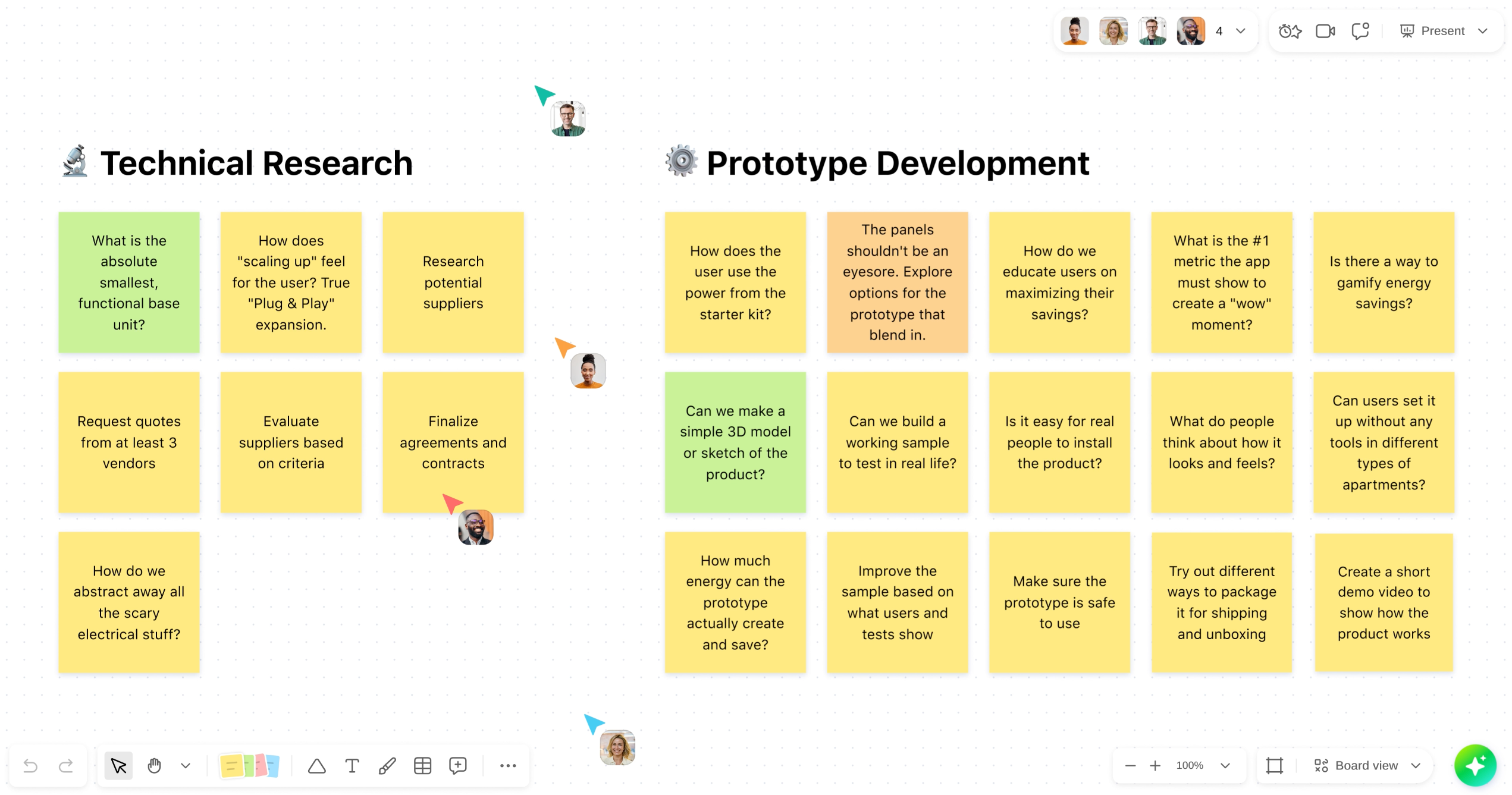Expand the collaborators list dropdown
The height and width of the screenshot is (795, 1512).
pyautogui.click(x=1240, y=31)
